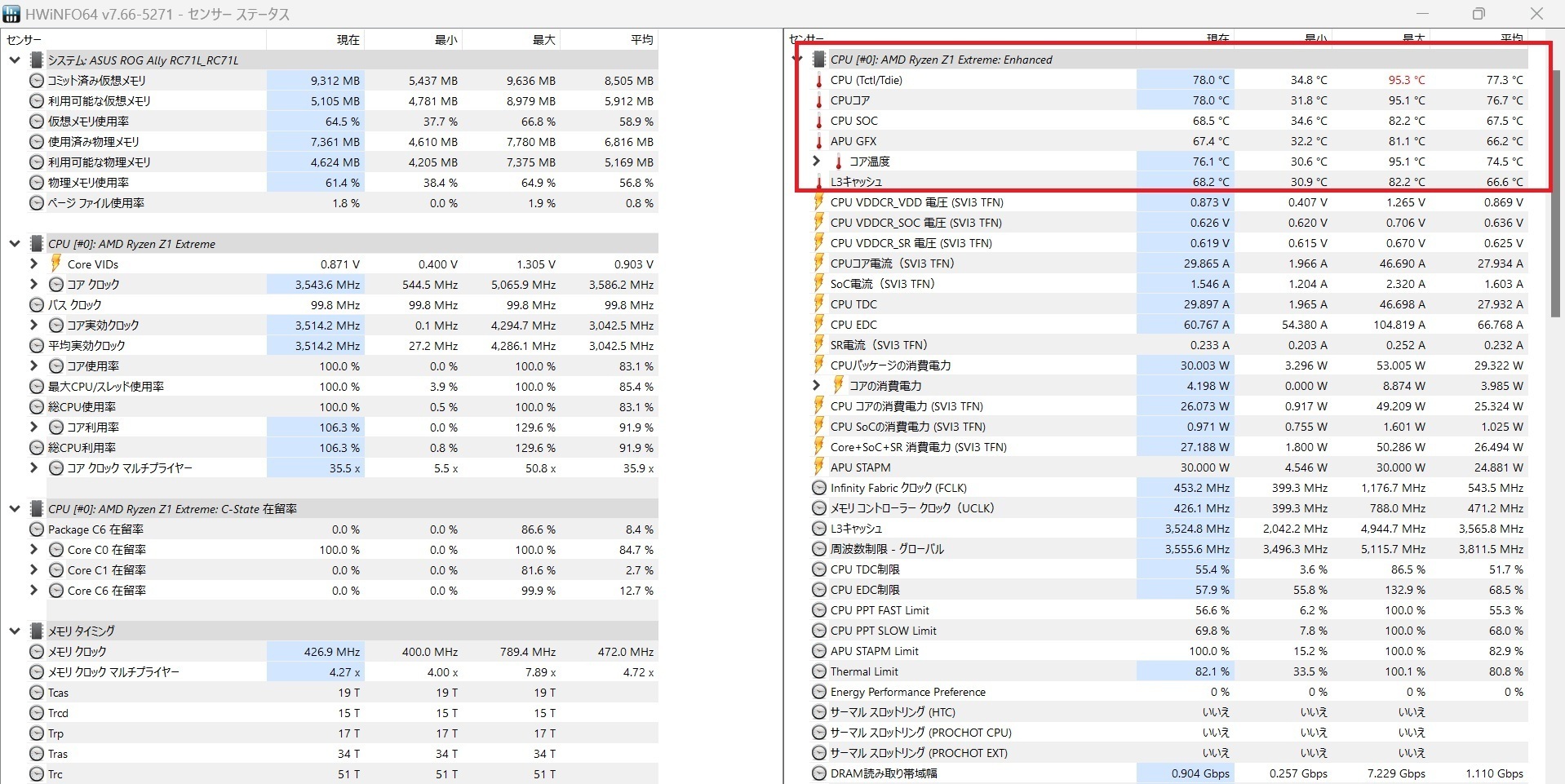Click the left 現在 column header
The height and width of the screenshot is (784, 1565).
click(315, 39)
